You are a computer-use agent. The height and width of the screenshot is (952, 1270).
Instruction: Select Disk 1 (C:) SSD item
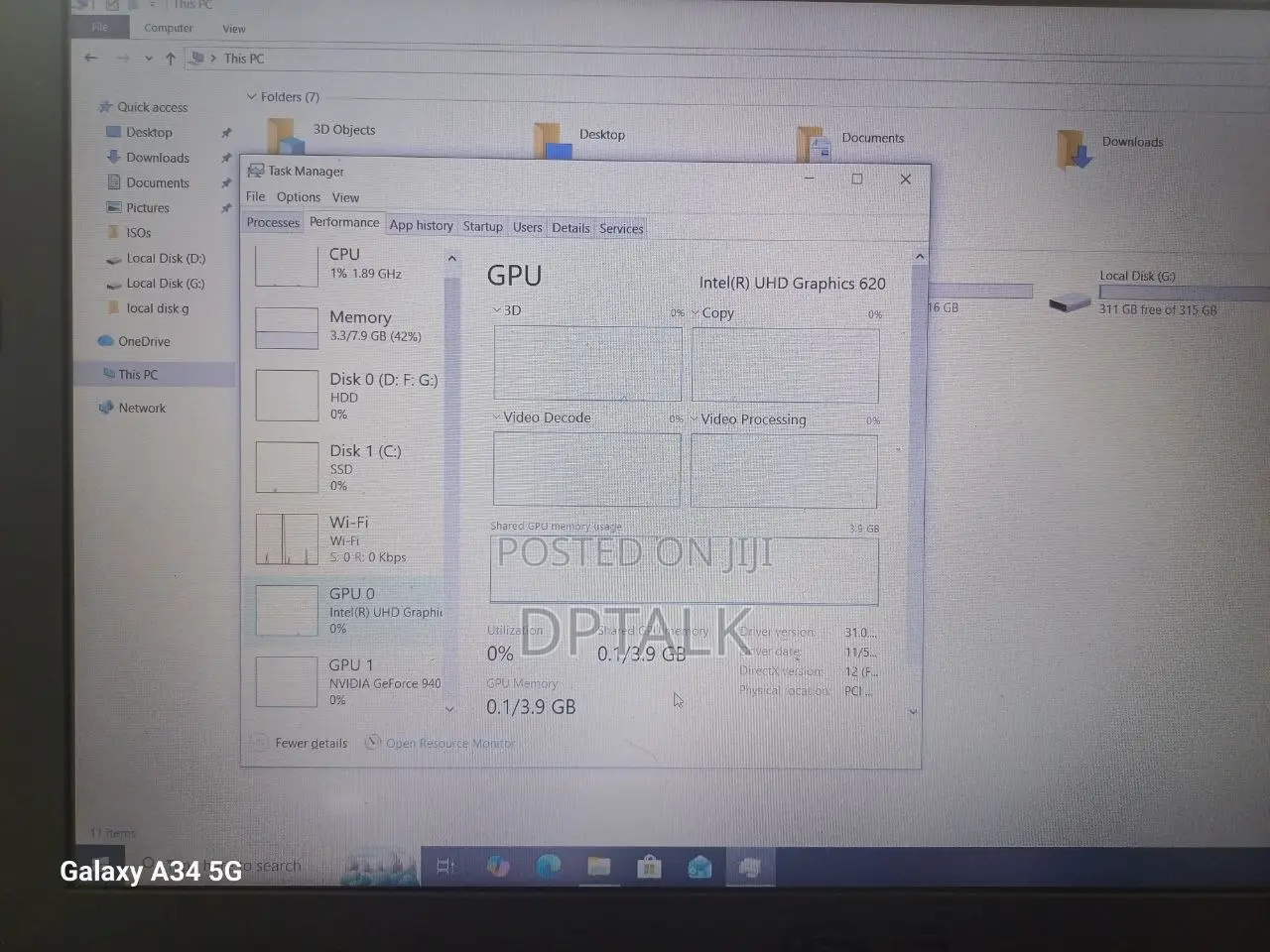point(344,467)
